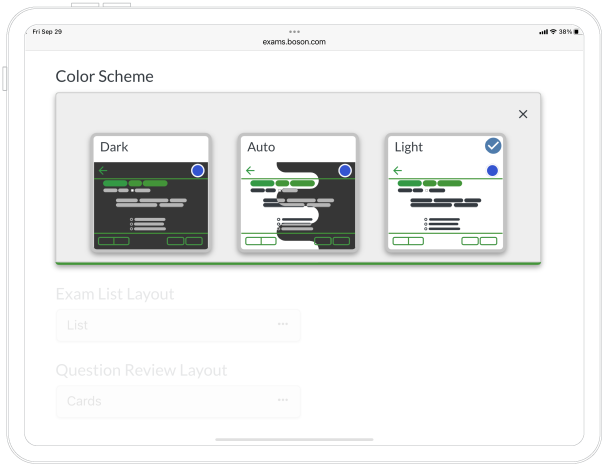Tap the home indicator bar at bottom
The width and height of the screenshot is (605, 465).
(294, 439)
